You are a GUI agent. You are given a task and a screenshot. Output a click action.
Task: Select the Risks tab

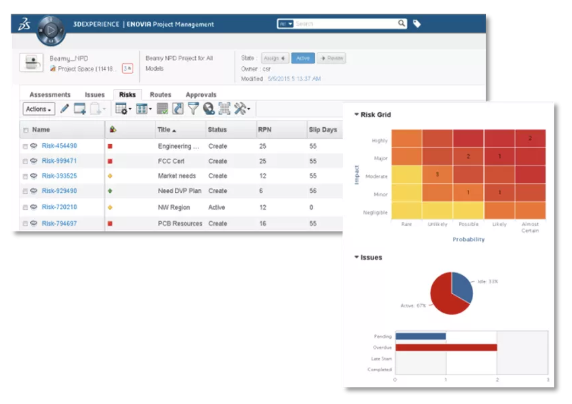point(127,95)
